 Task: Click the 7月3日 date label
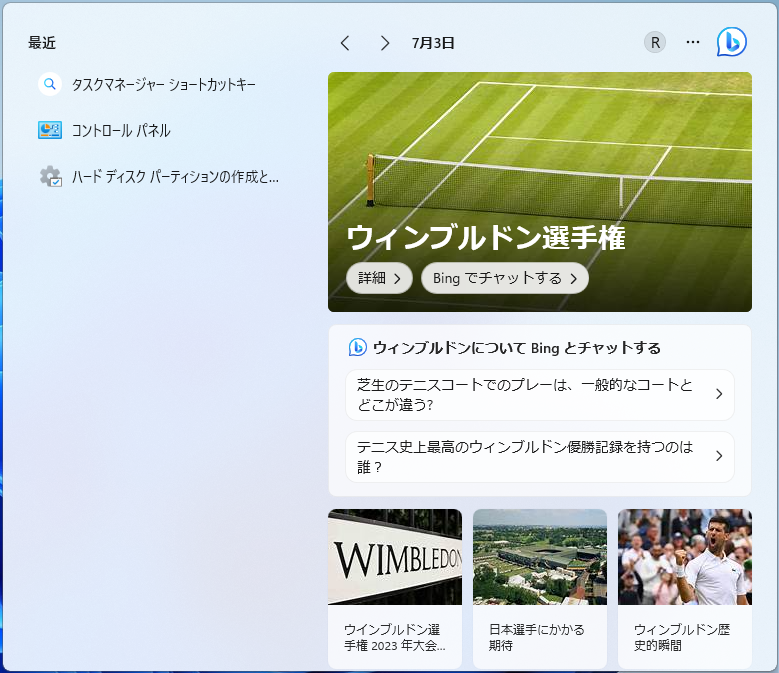433,43
